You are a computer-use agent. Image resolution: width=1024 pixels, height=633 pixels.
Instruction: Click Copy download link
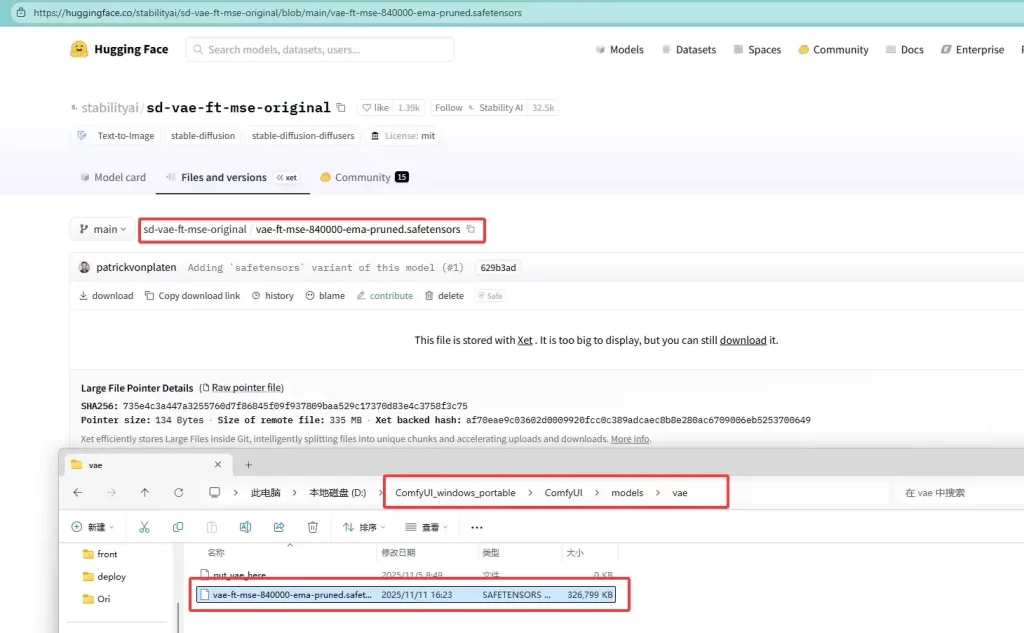193,296
